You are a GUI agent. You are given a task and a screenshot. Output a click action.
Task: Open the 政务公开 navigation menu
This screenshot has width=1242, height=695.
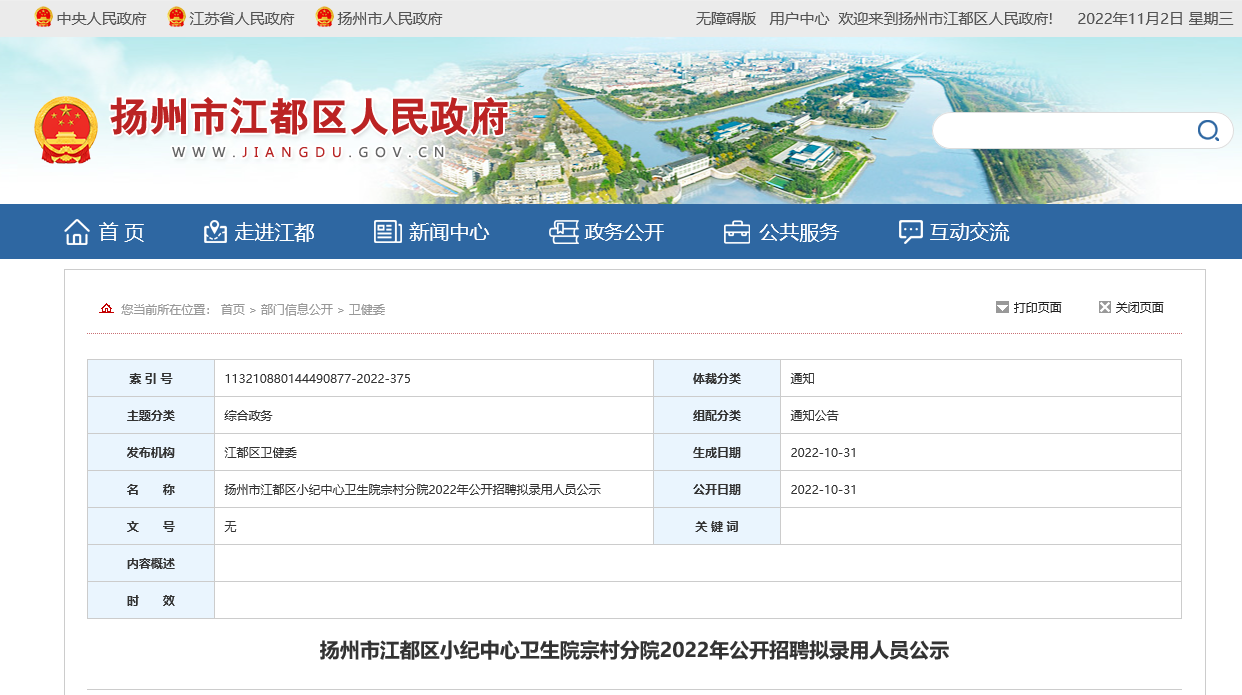pyautogui.click(x=624, y=232)
